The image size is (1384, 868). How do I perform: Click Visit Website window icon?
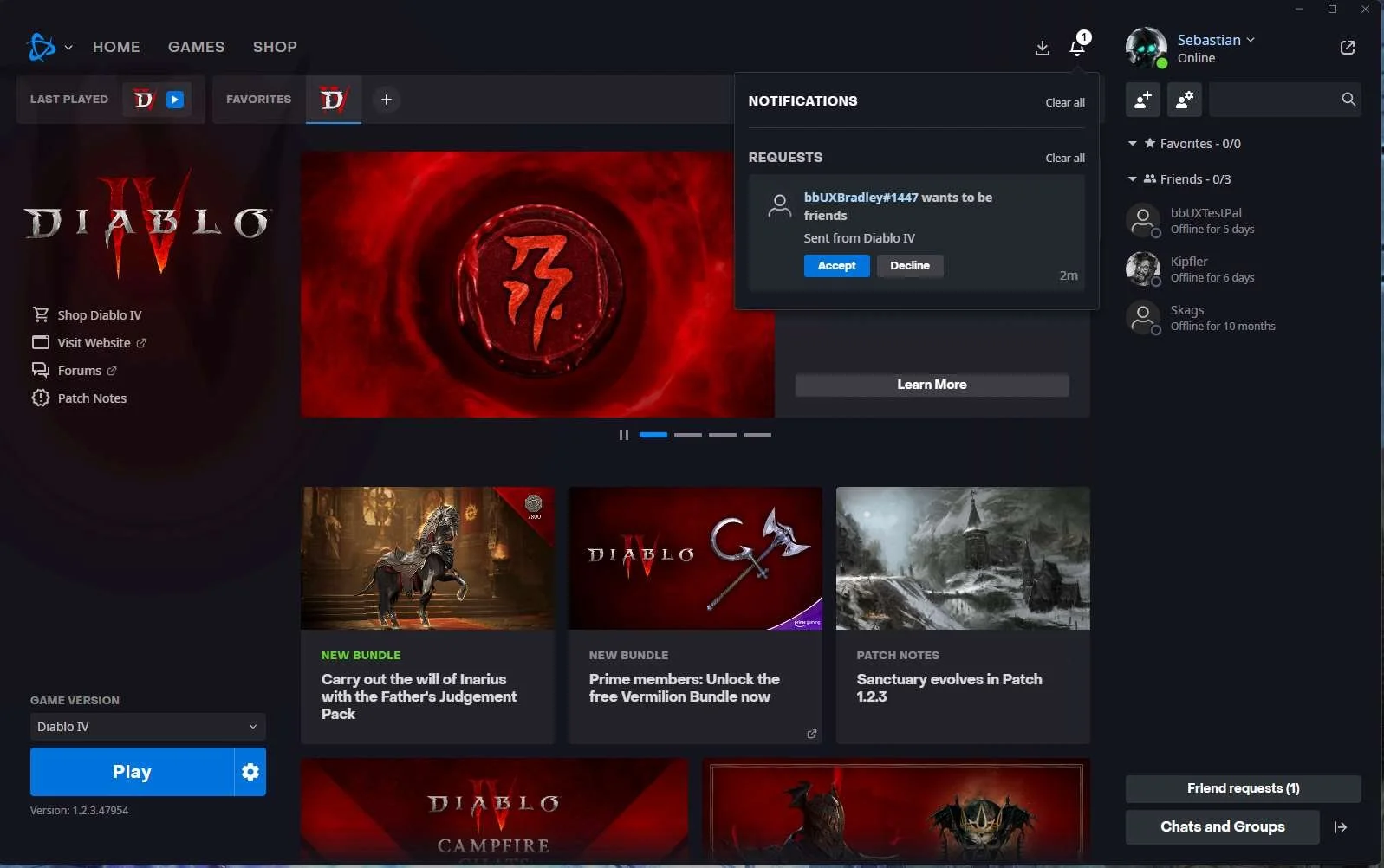[41, 342]
